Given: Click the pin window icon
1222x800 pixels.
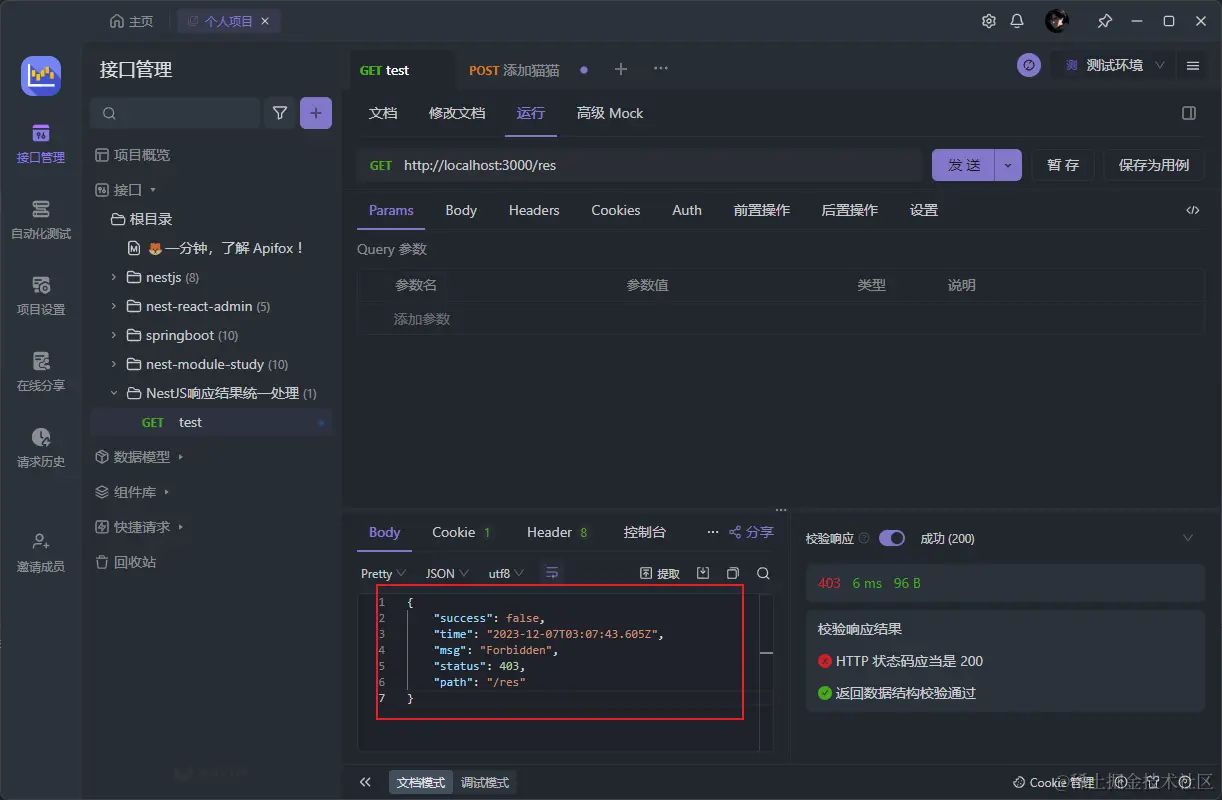Looking at the screenshot, I should 1105,21.
